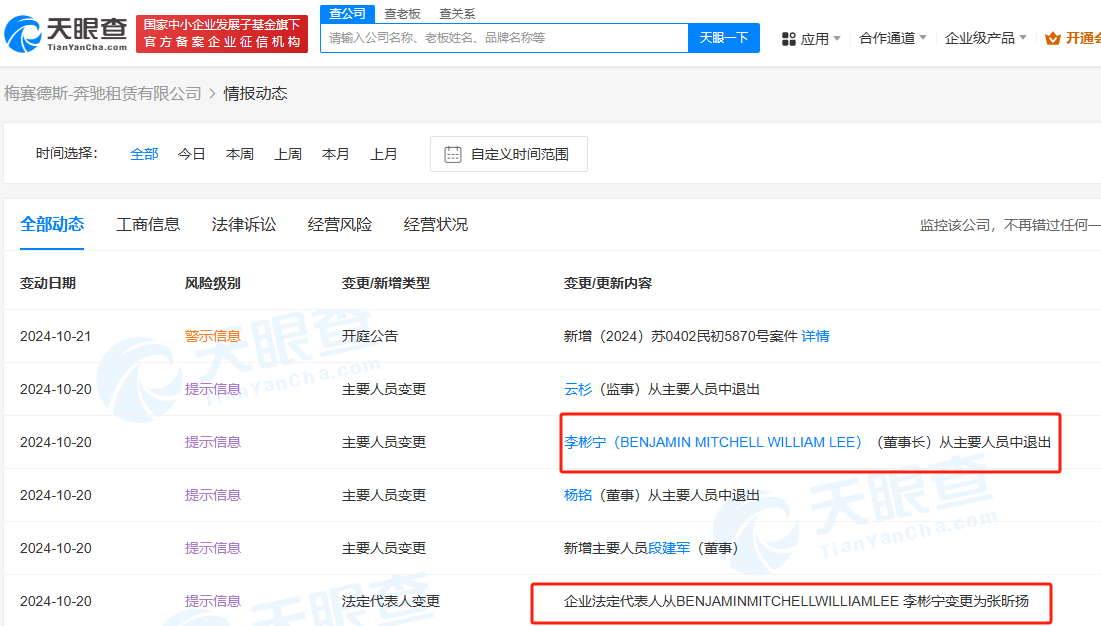The height and width of the screenshot is (626, 1101).
Task: Open the 自定义时间范围 picker
Action: [508, 154]
